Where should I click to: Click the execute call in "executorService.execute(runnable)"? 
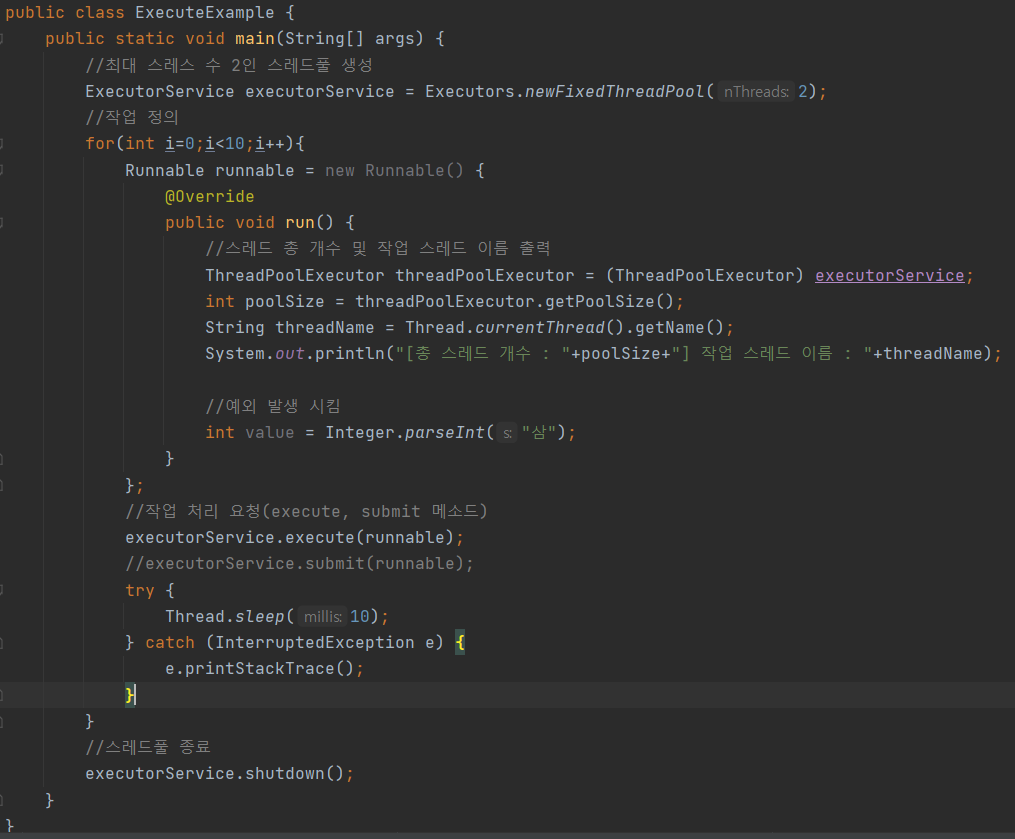tap(320, 537)
